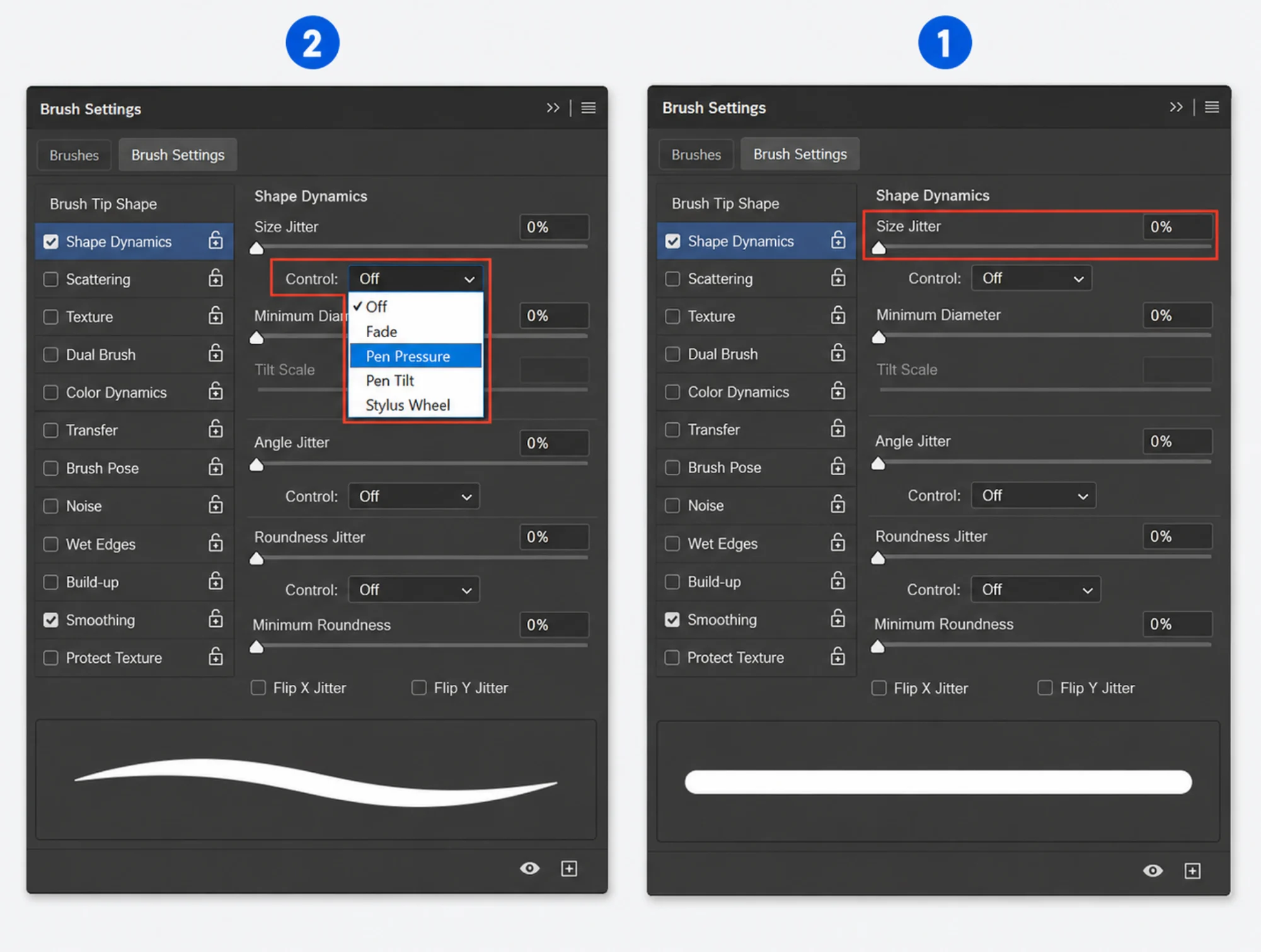Toggle Transfer lock in right panel
Screen dimensions: 1261x952
(x=838, y=428)
